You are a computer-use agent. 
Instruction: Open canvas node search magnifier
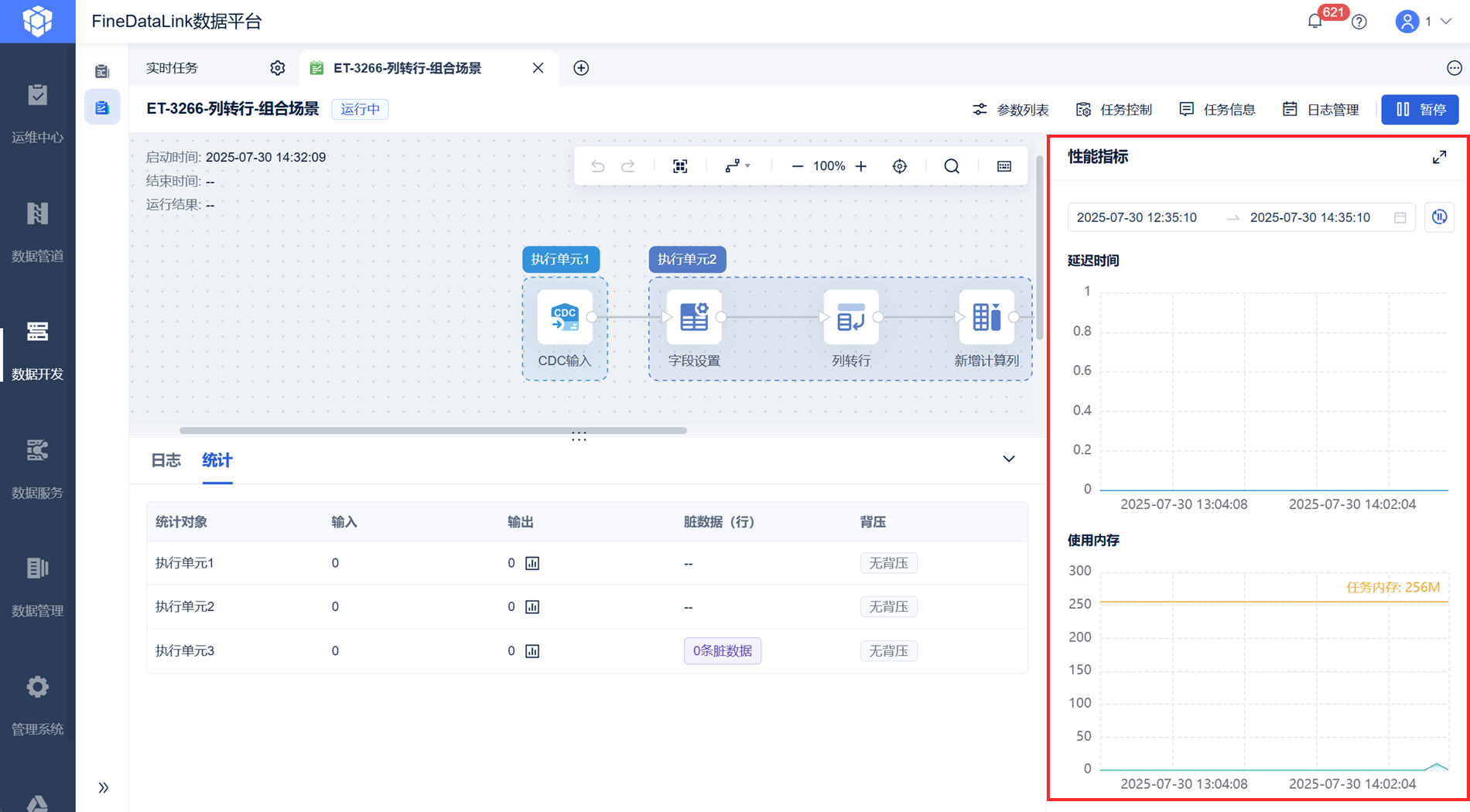pos(952,166)
